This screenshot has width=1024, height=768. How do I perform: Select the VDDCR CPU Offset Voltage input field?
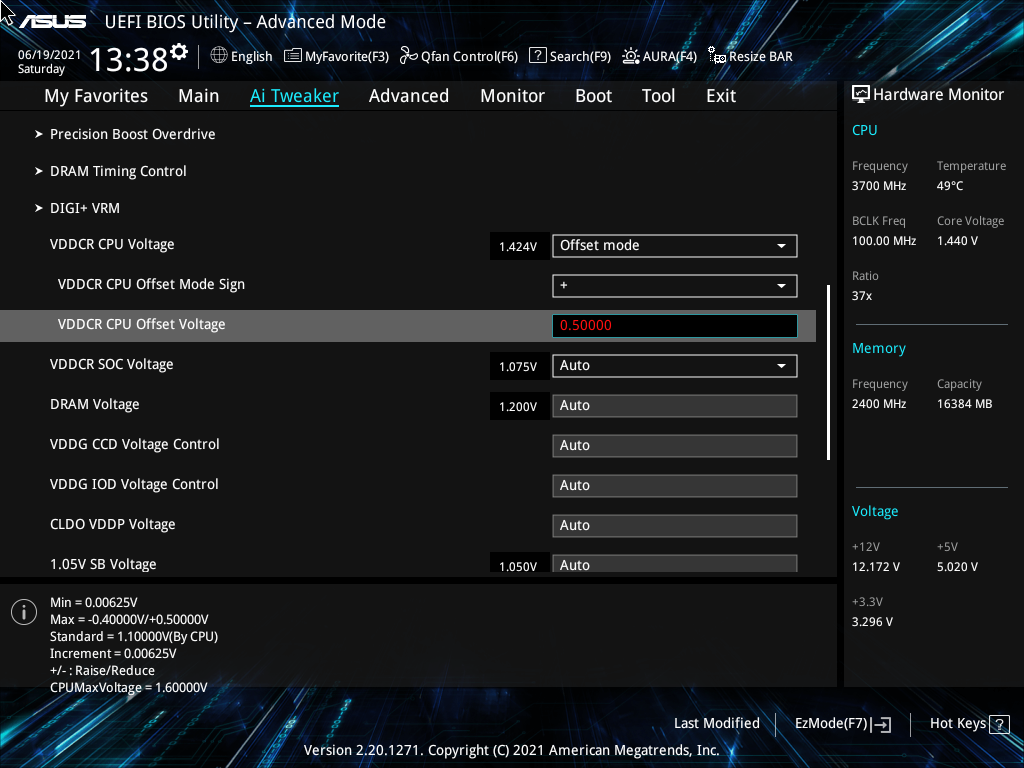(674, 325)
